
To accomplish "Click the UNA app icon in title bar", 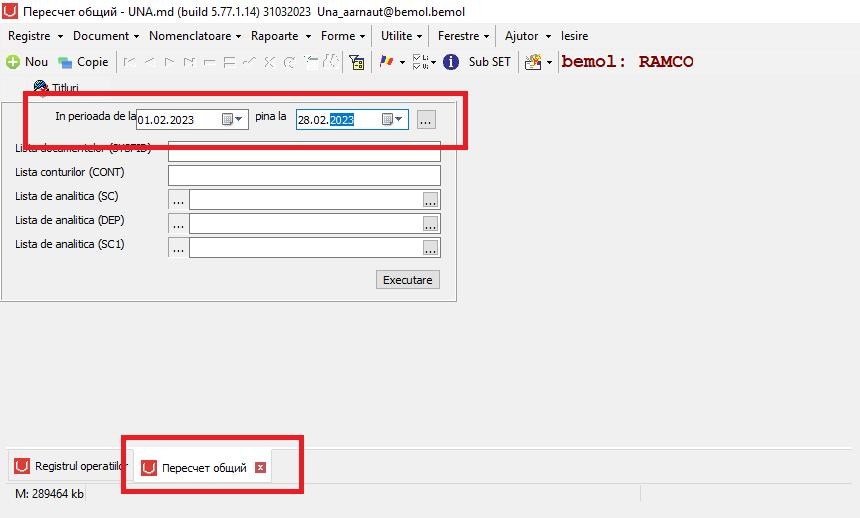I will click(x=10, y=11).
